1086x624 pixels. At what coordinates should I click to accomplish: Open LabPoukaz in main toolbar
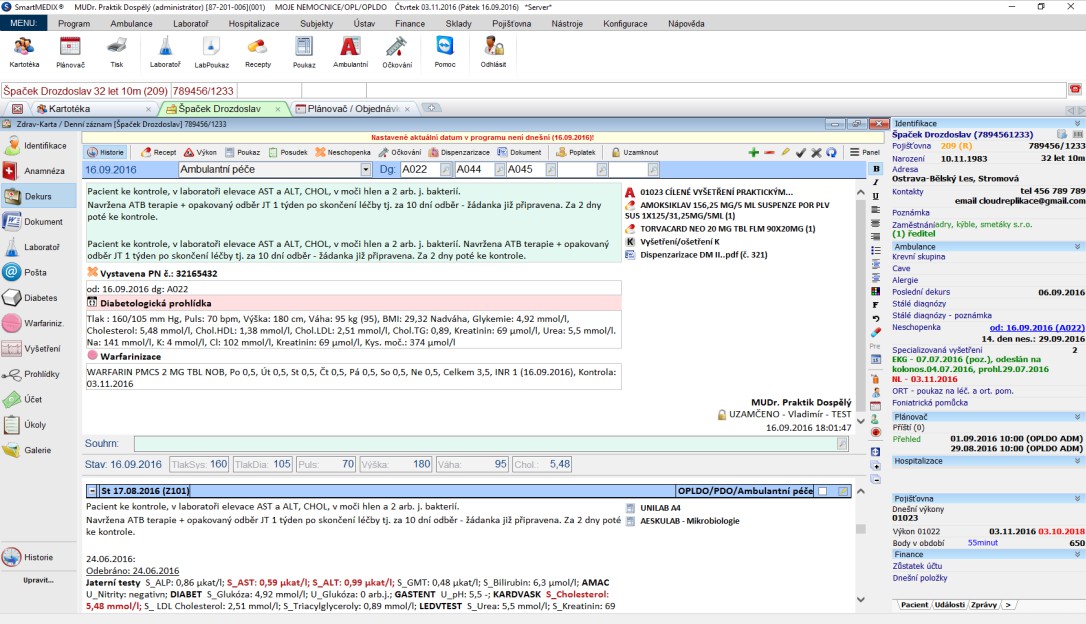211,53
